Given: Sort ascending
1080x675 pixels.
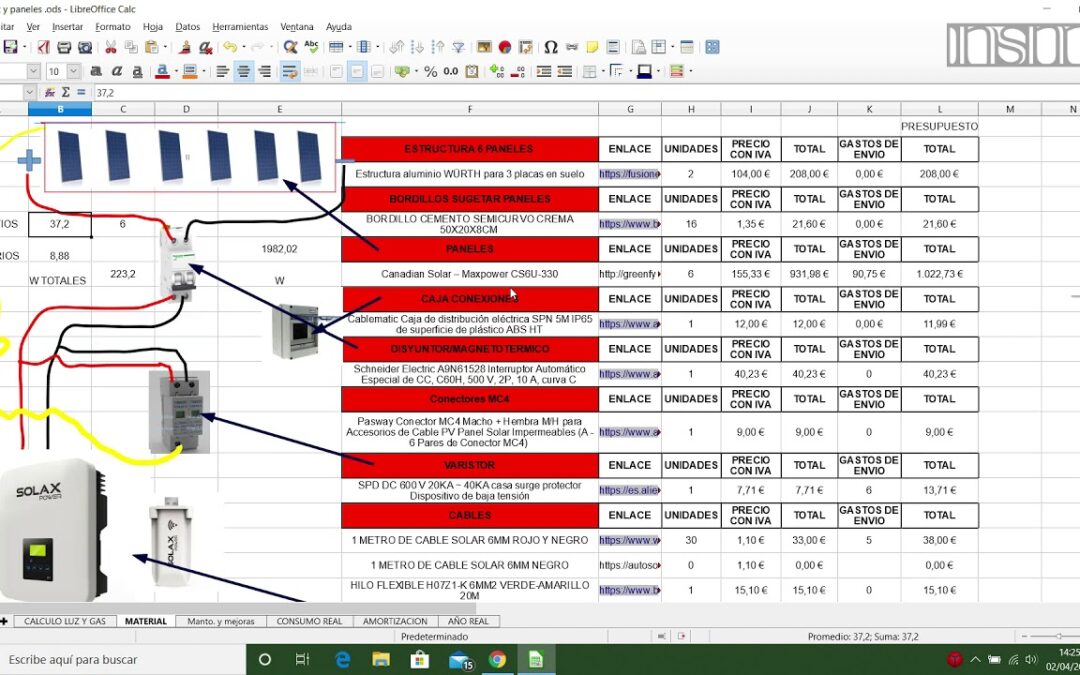Looking at the screenshot, I should 417,47.
